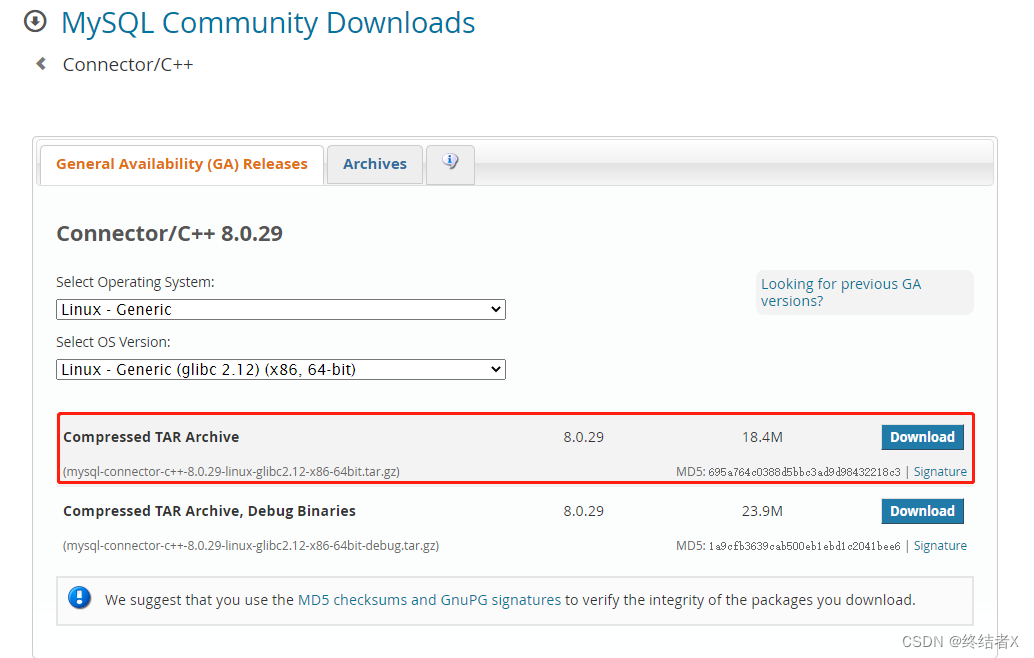Click the dropdown arrow on the Linux - Generic selector
The image size is (1034, 658).
point(496,309)
